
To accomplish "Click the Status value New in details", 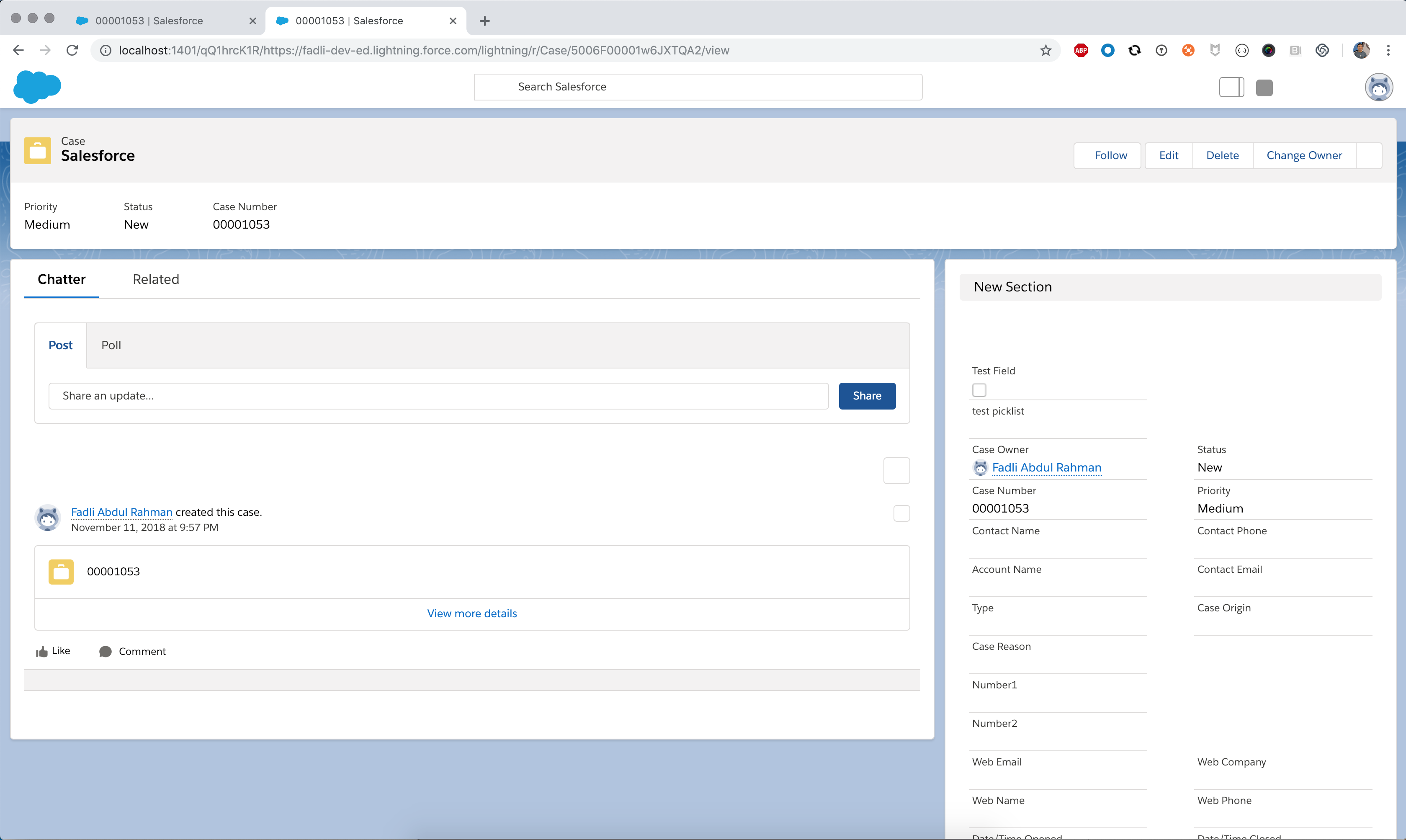I will click(1209, 468).
